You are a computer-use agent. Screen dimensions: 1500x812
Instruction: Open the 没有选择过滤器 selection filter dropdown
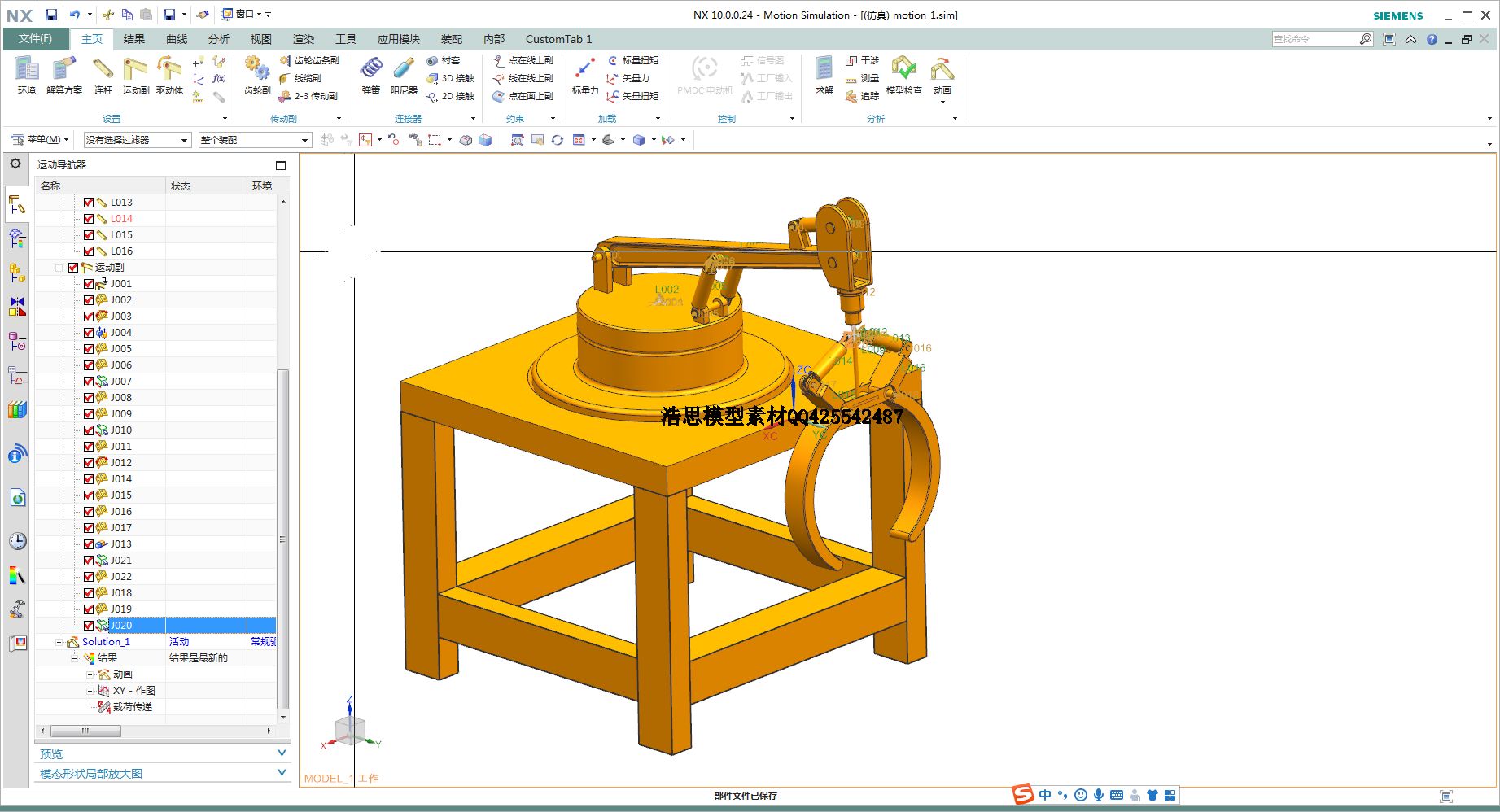click(x=138, y=140)
